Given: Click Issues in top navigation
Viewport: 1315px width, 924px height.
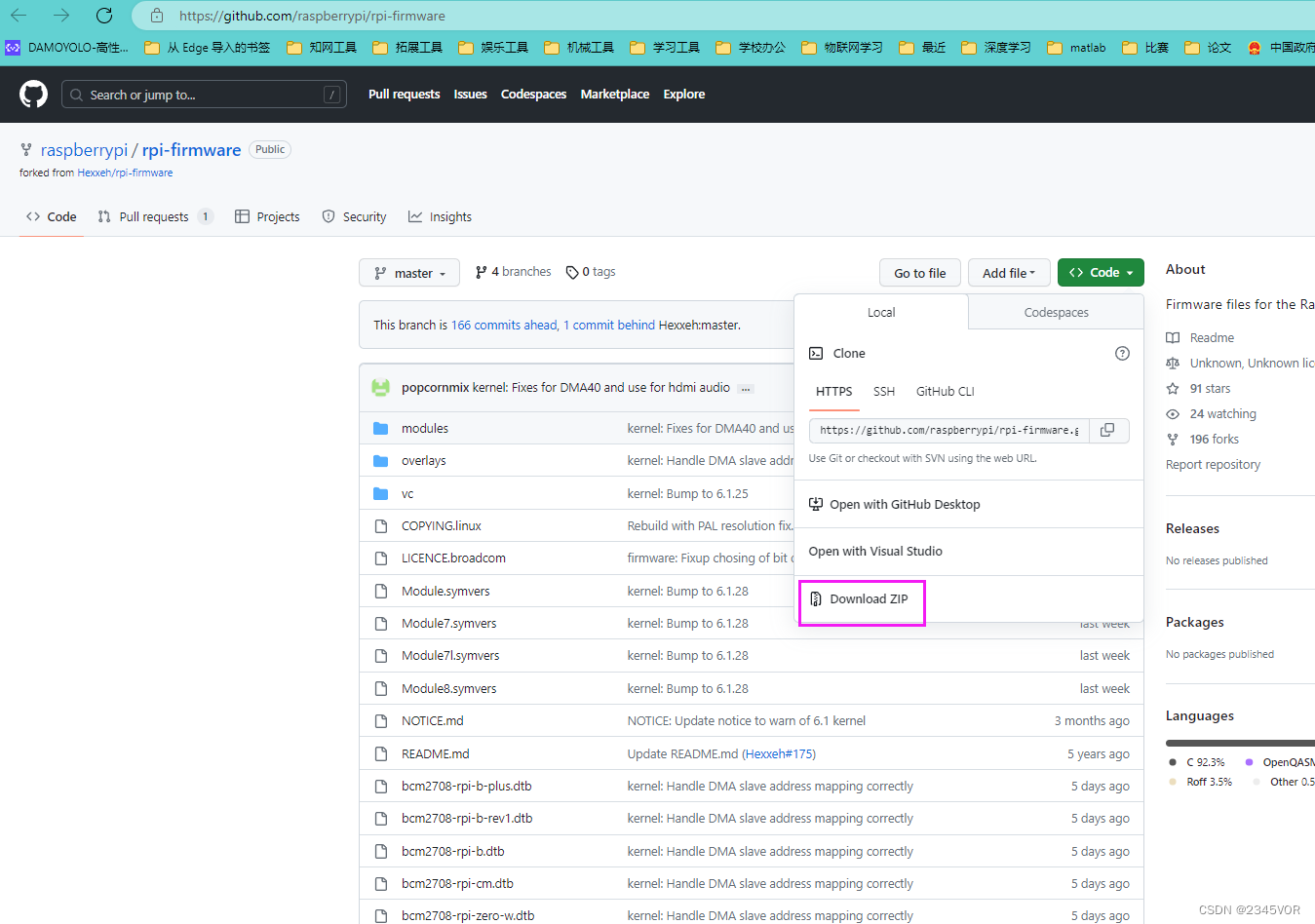Looking at the screenshot, I should 470,95.
